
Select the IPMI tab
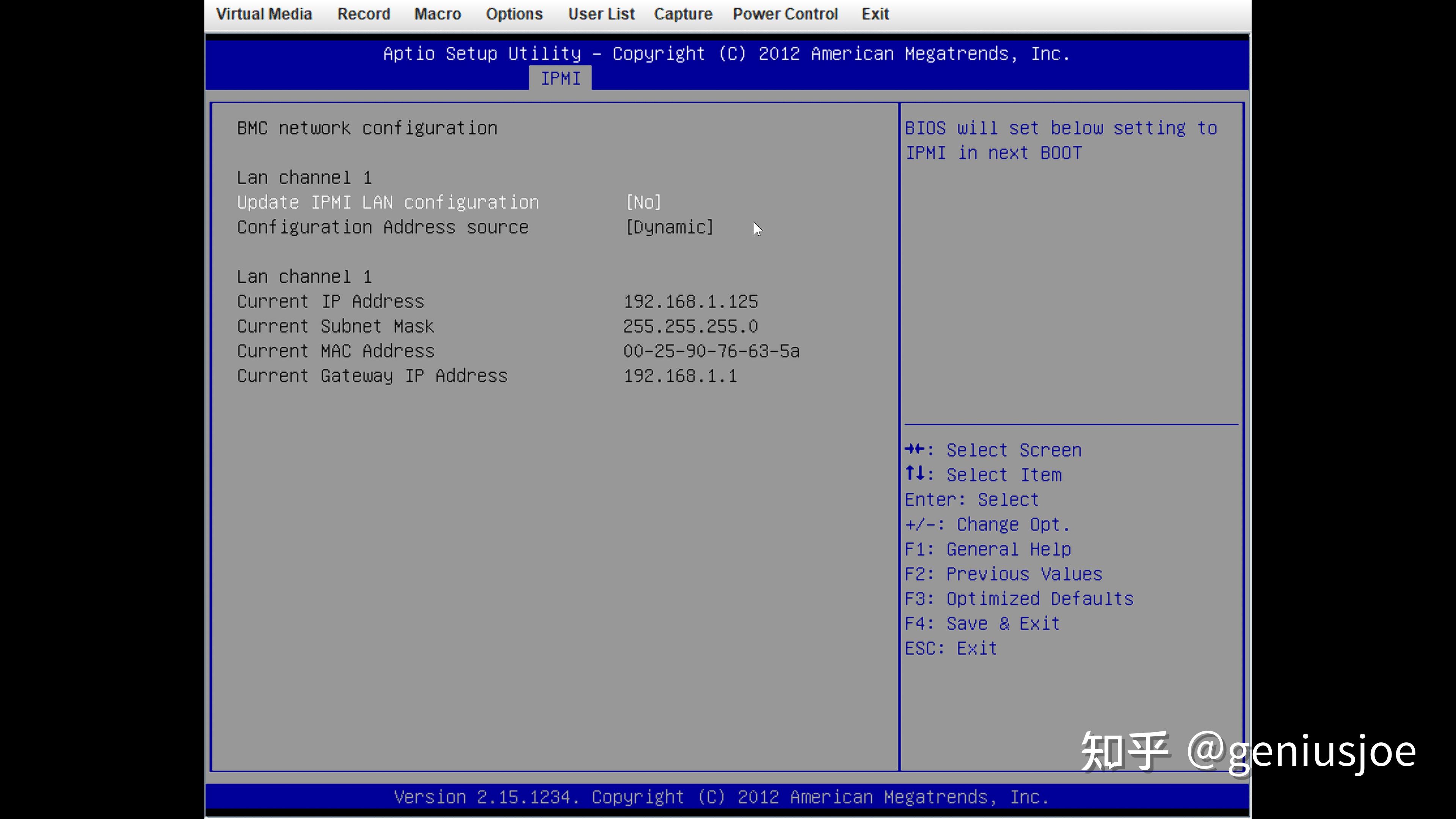[x=561, y=78]
